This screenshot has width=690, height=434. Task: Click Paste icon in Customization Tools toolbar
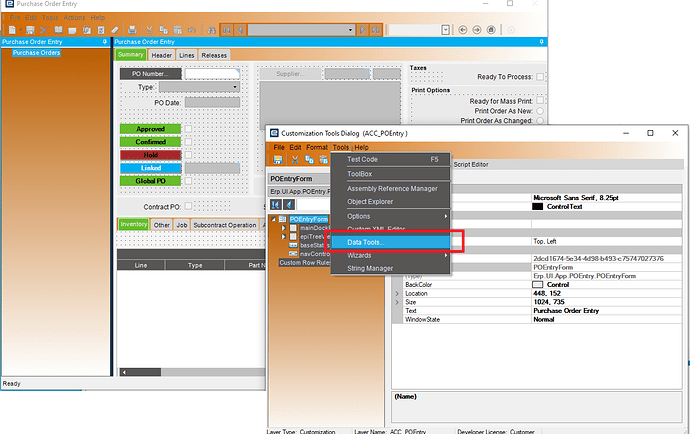tap(324, 160)
